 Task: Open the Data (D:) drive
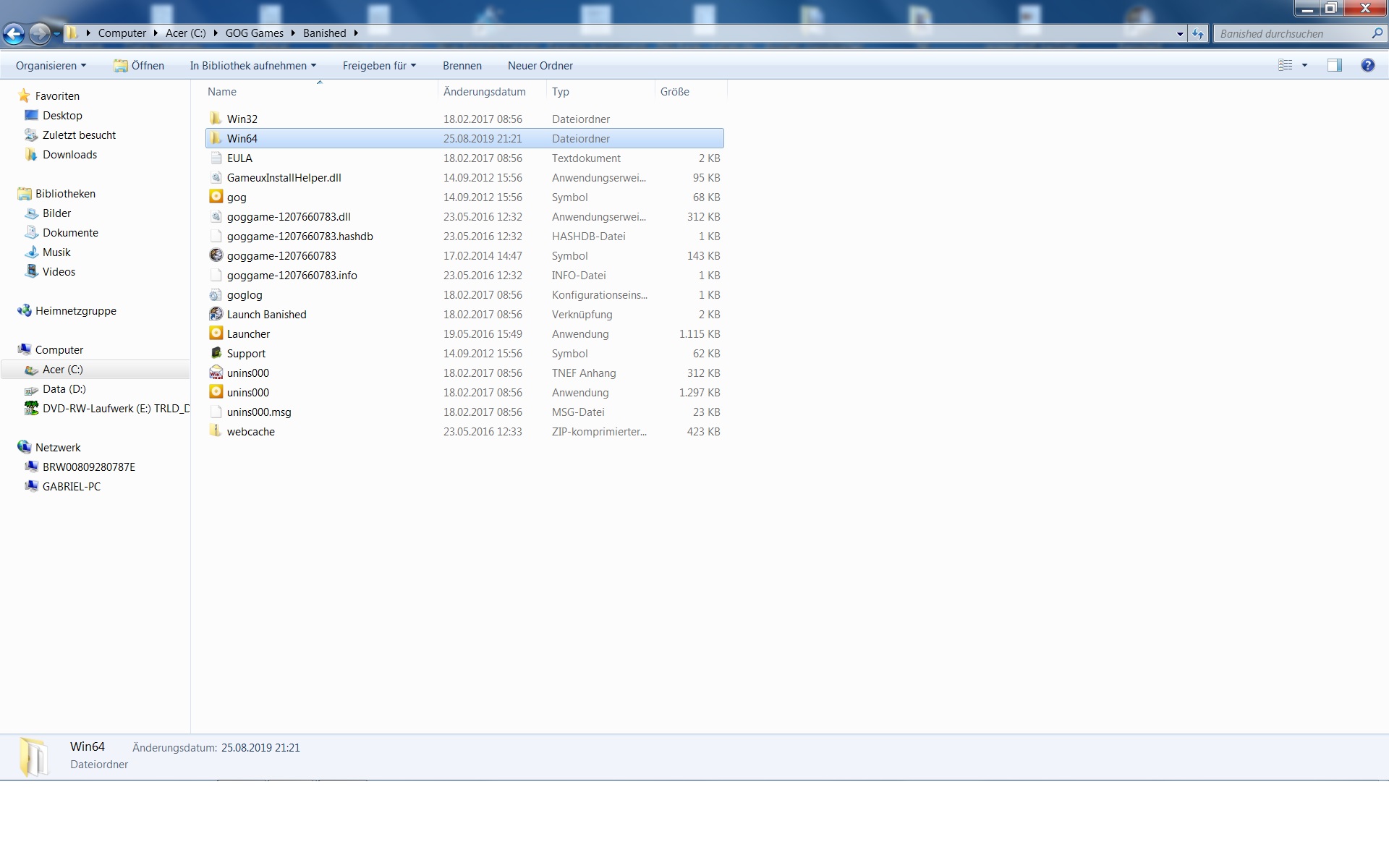pyautogui.click(x=64, y=389)
